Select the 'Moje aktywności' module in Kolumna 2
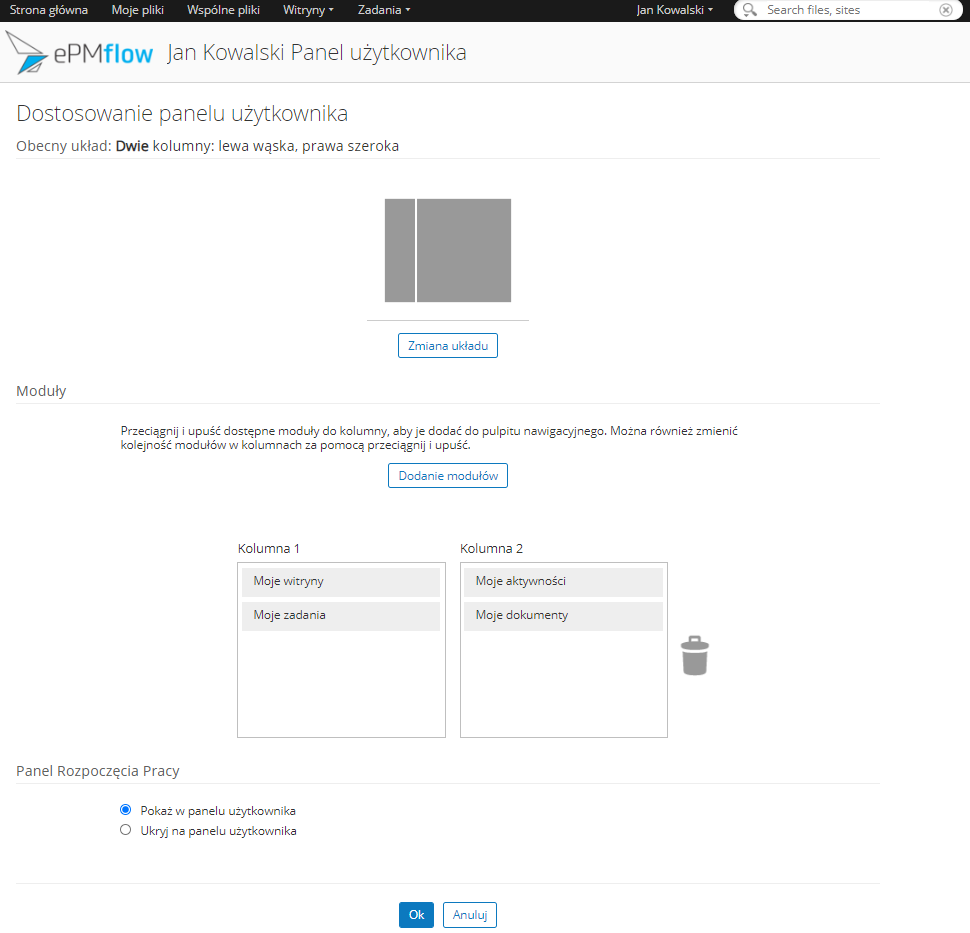 [x=562, y=582]
